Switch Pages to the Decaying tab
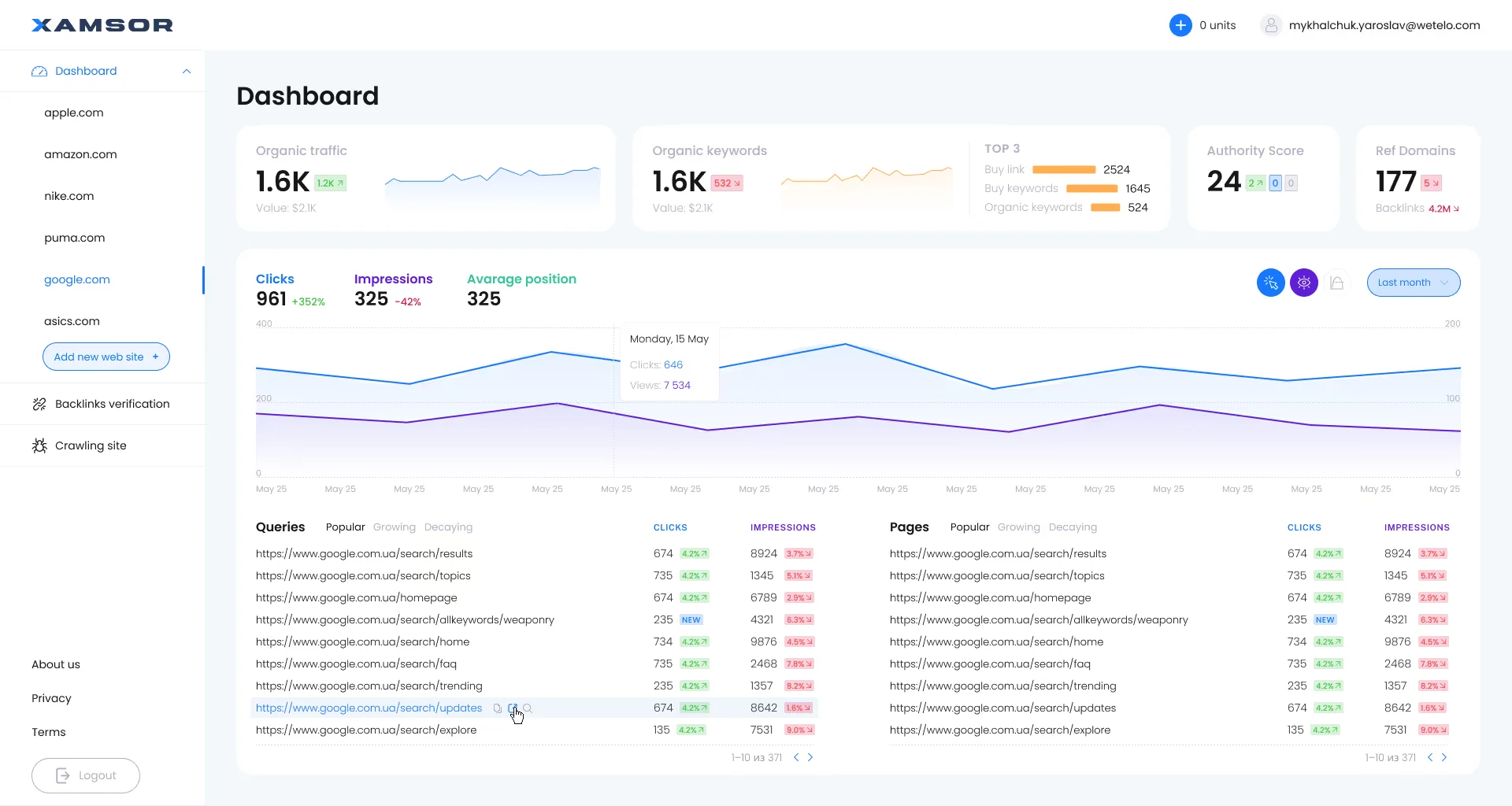The height and width of the screenshot is (806, 1512). coord(1073,527)
